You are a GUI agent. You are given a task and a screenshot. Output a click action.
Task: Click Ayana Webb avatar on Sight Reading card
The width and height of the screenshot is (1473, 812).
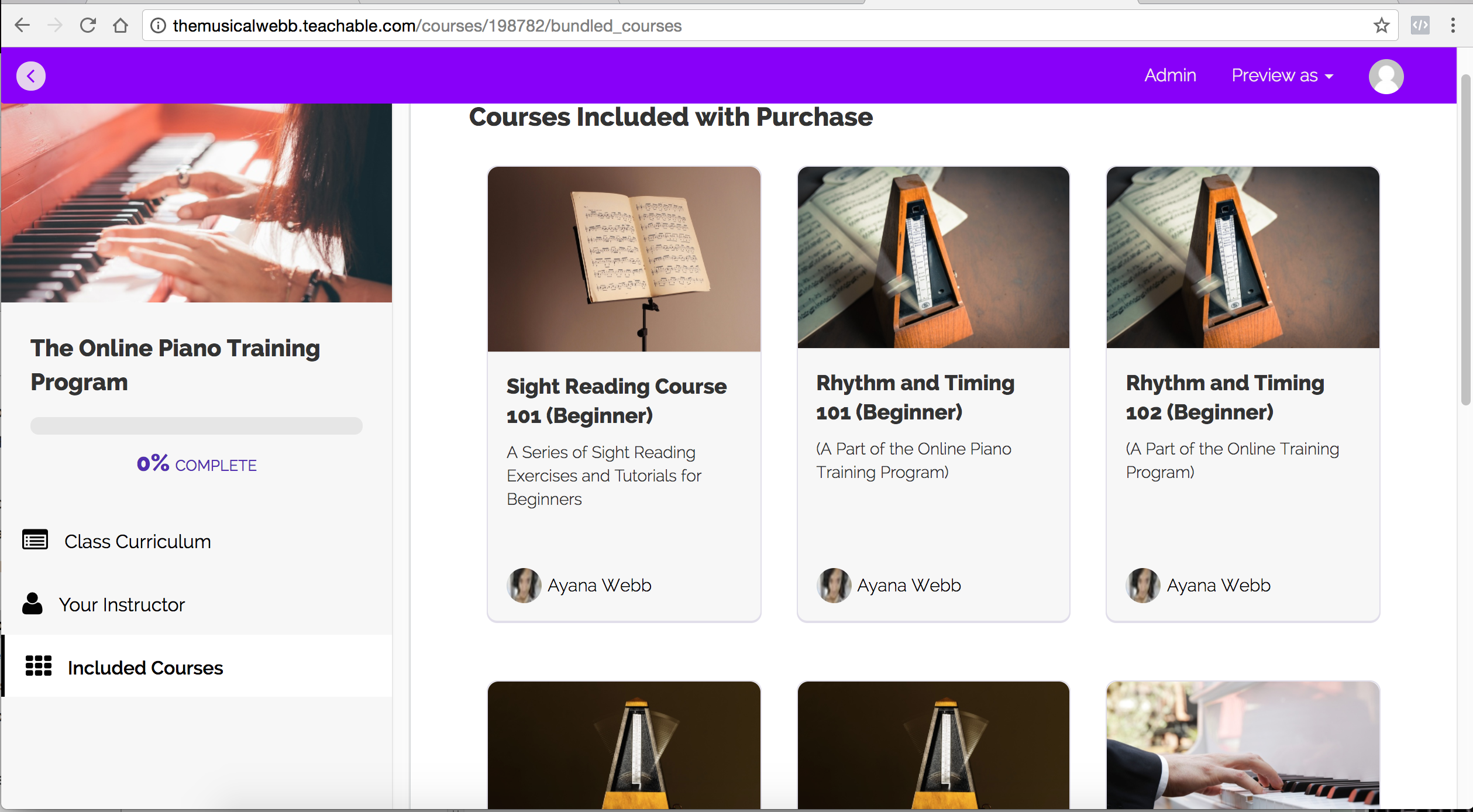[524, 585]
